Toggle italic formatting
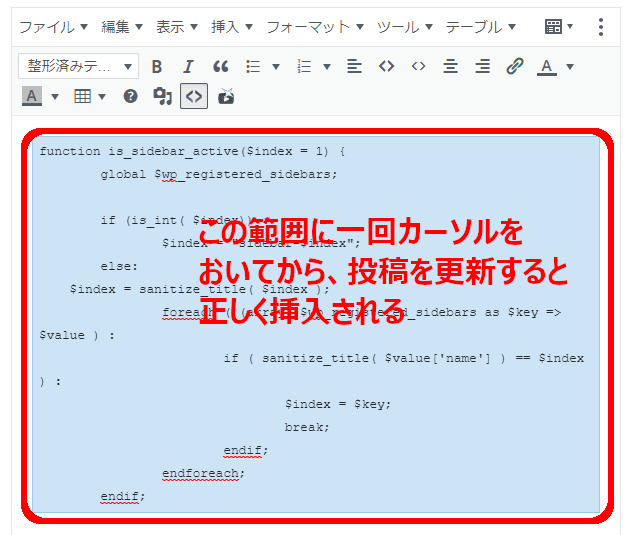The image size is (628, 535). (x=188, y=67)
